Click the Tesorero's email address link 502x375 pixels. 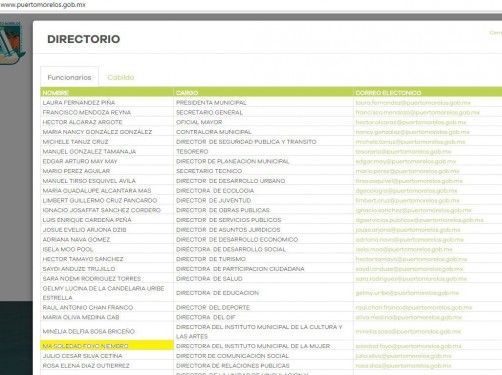point(403,152)
